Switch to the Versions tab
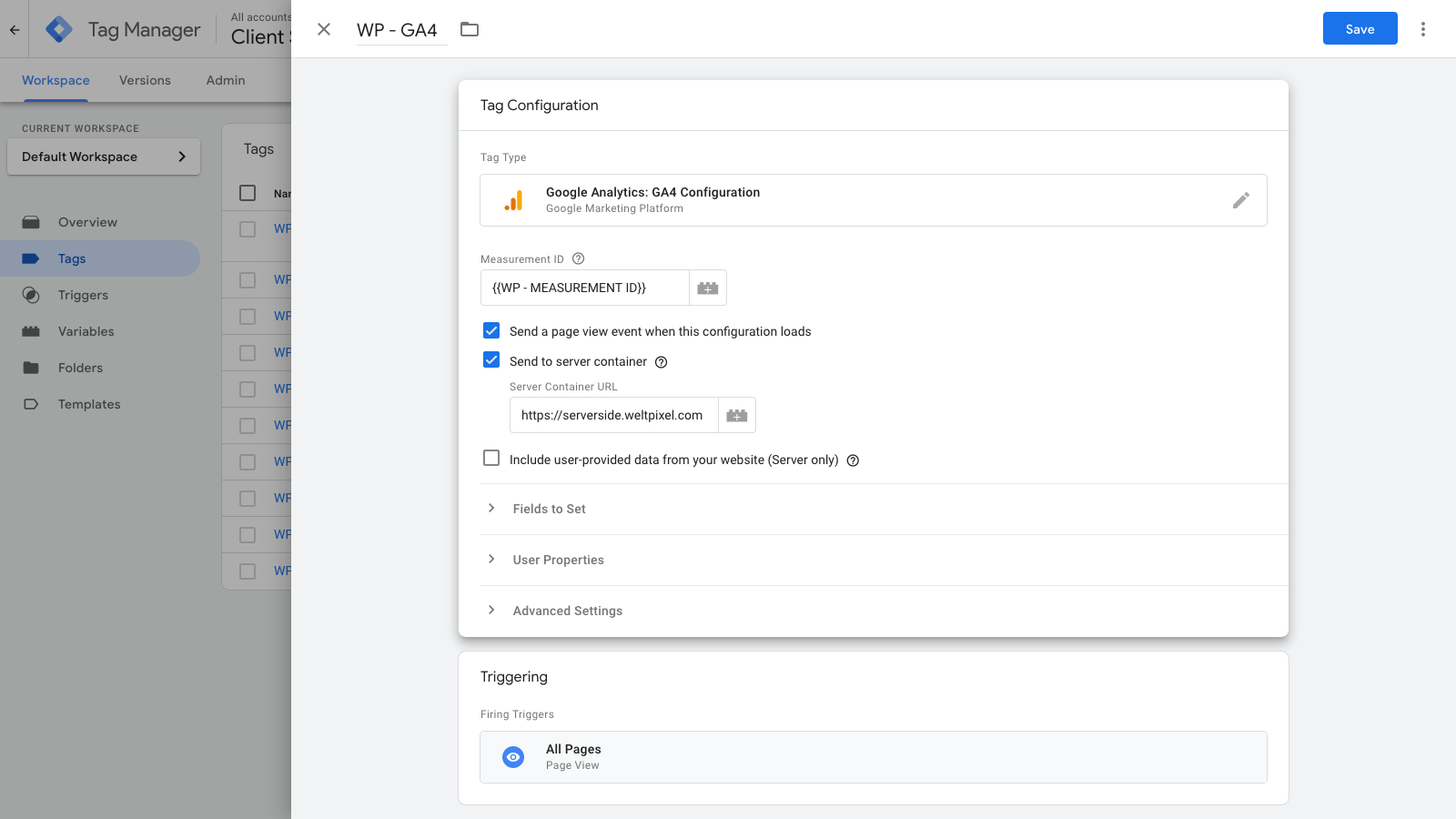Image resolution: width=1456 pixels, height=819 pixels. pos(145,80)
